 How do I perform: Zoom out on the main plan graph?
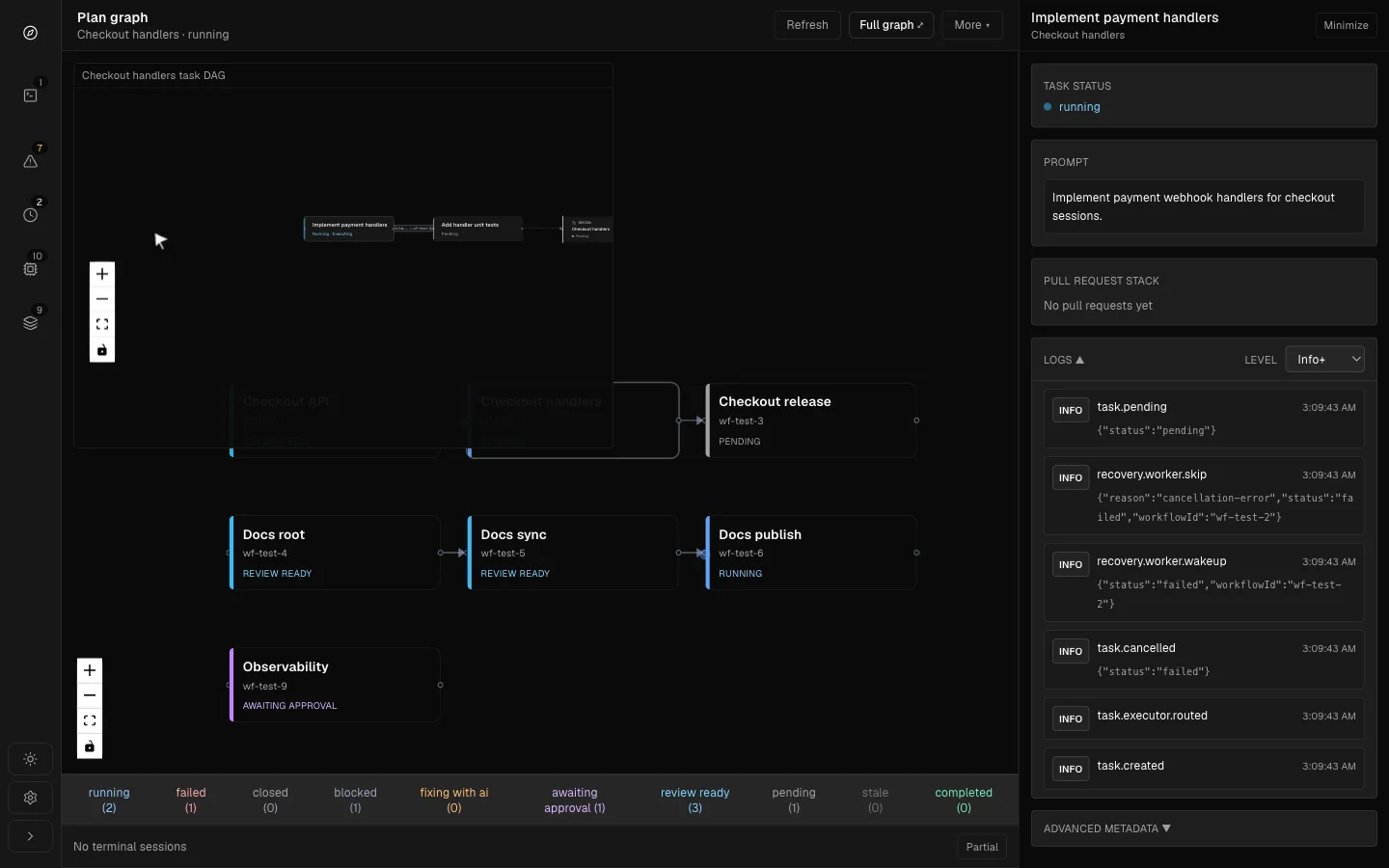[x=90, y=695]
